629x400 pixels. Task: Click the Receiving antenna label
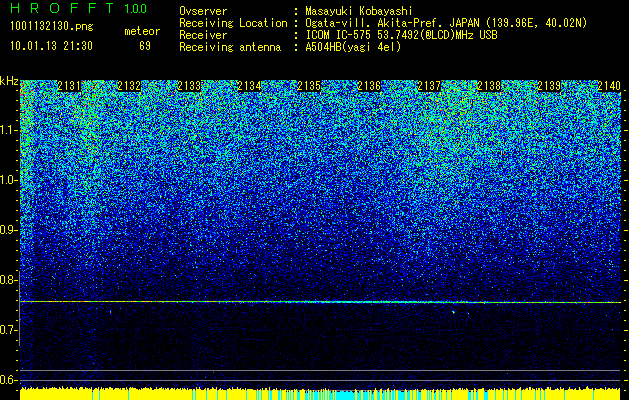click(230, 47)
